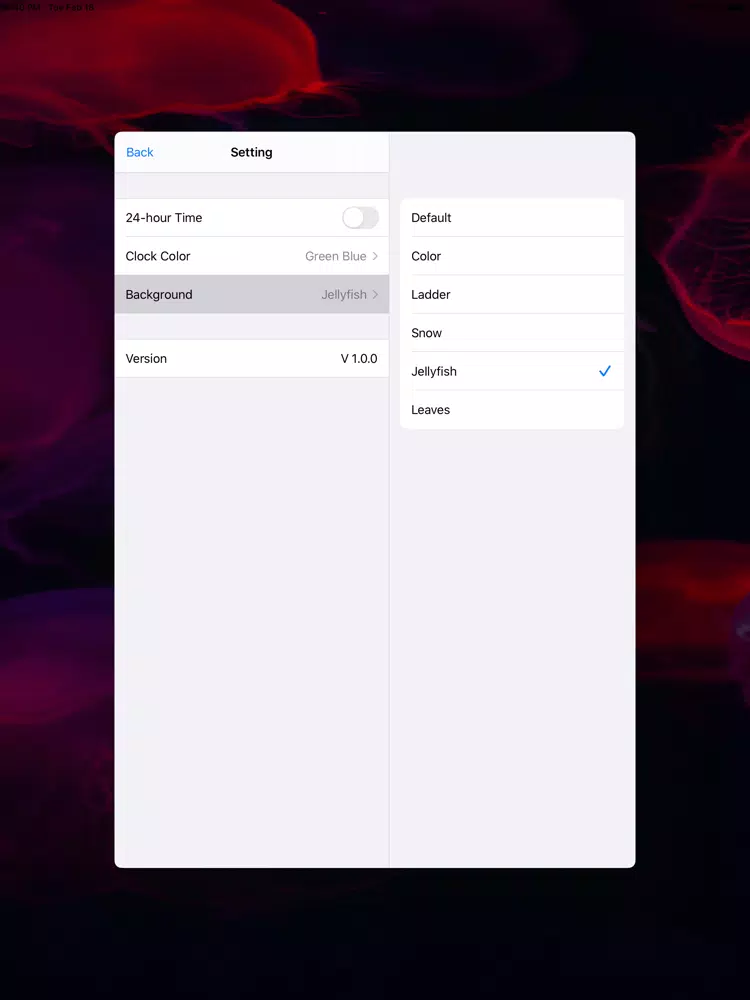Image resolution: width=750 pixels, height=1000 pixels.
Task: Choose the Color background option
Action: (x=511, y=256)
